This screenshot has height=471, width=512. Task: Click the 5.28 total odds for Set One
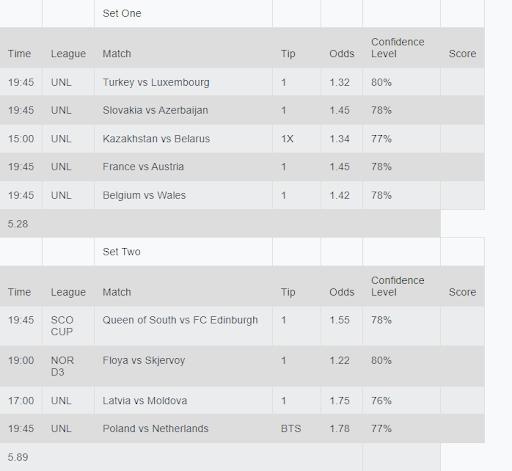[x=18, y=224]
